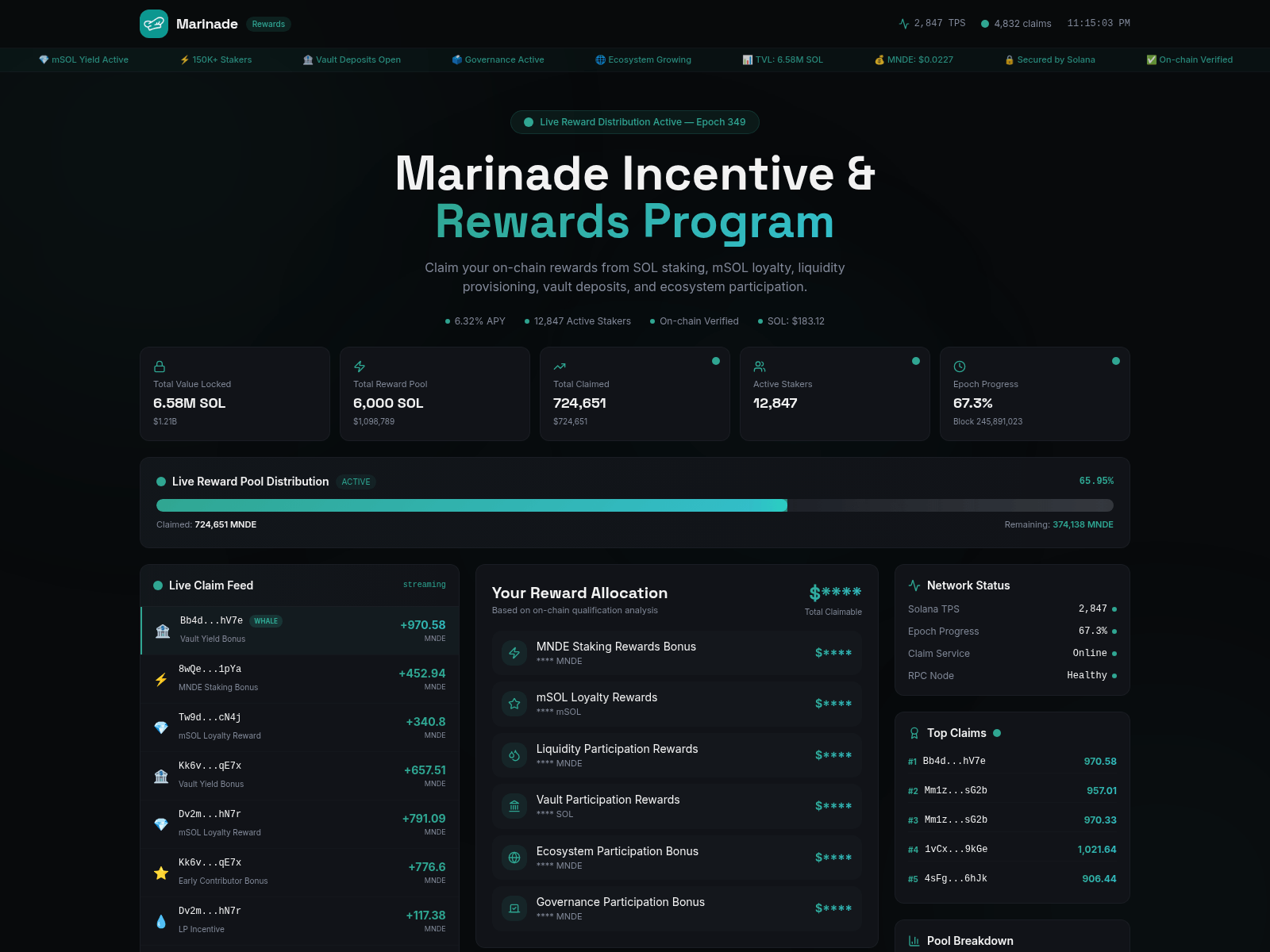1270x952 pixels.
Task: Click the bank icon beside Vault Participation Rewards
Action: (514, 806)
